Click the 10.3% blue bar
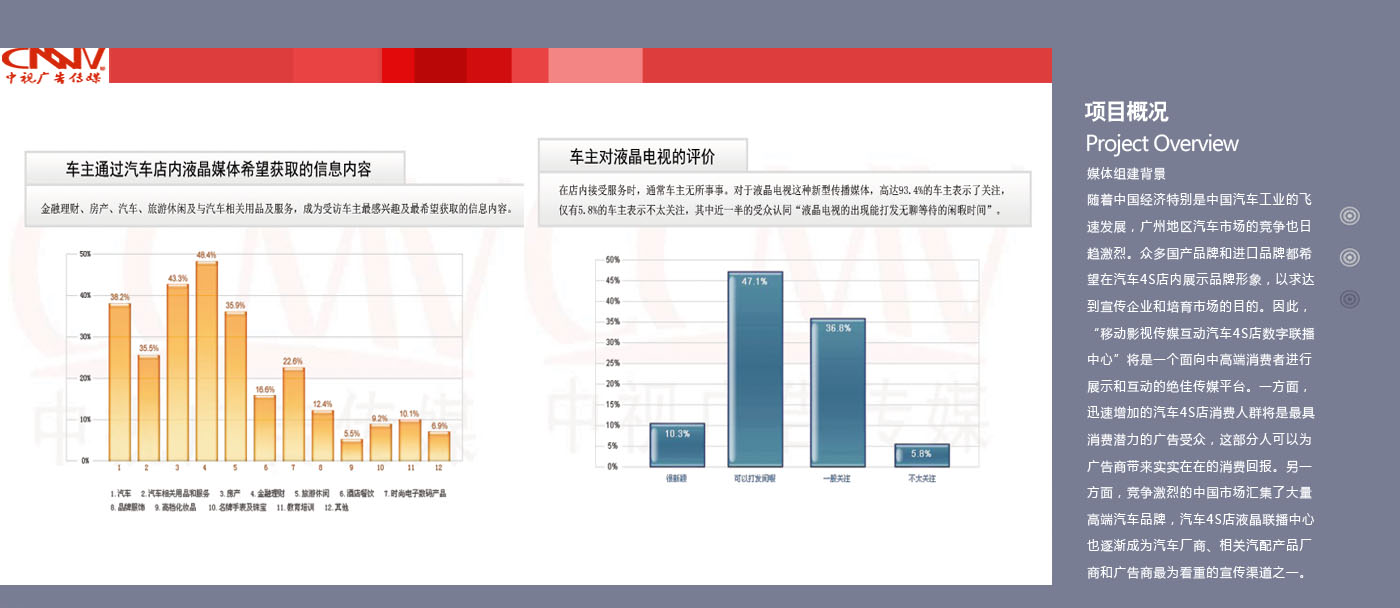 click(x=677, y=446)
